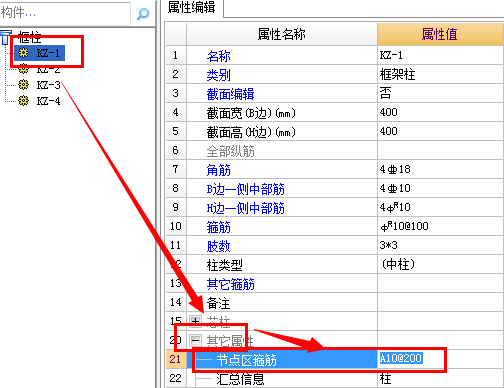Click the 柱类型 property name
This screenshot has height=388, width=504.
pos(224,265)
